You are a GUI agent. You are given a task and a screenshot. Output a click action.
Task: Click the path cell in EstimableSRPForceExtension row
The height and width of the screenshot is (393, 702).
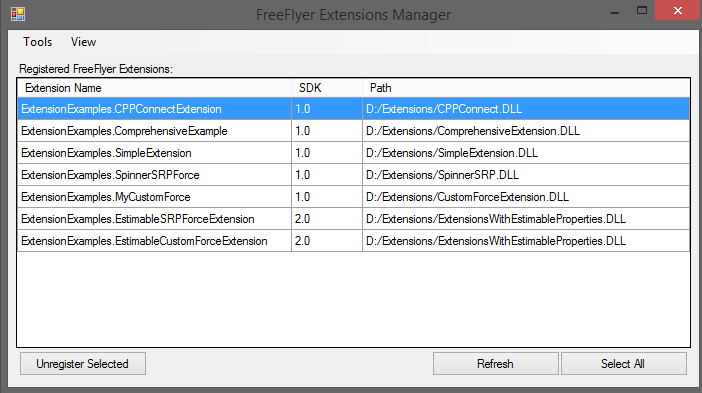(526, 218)
